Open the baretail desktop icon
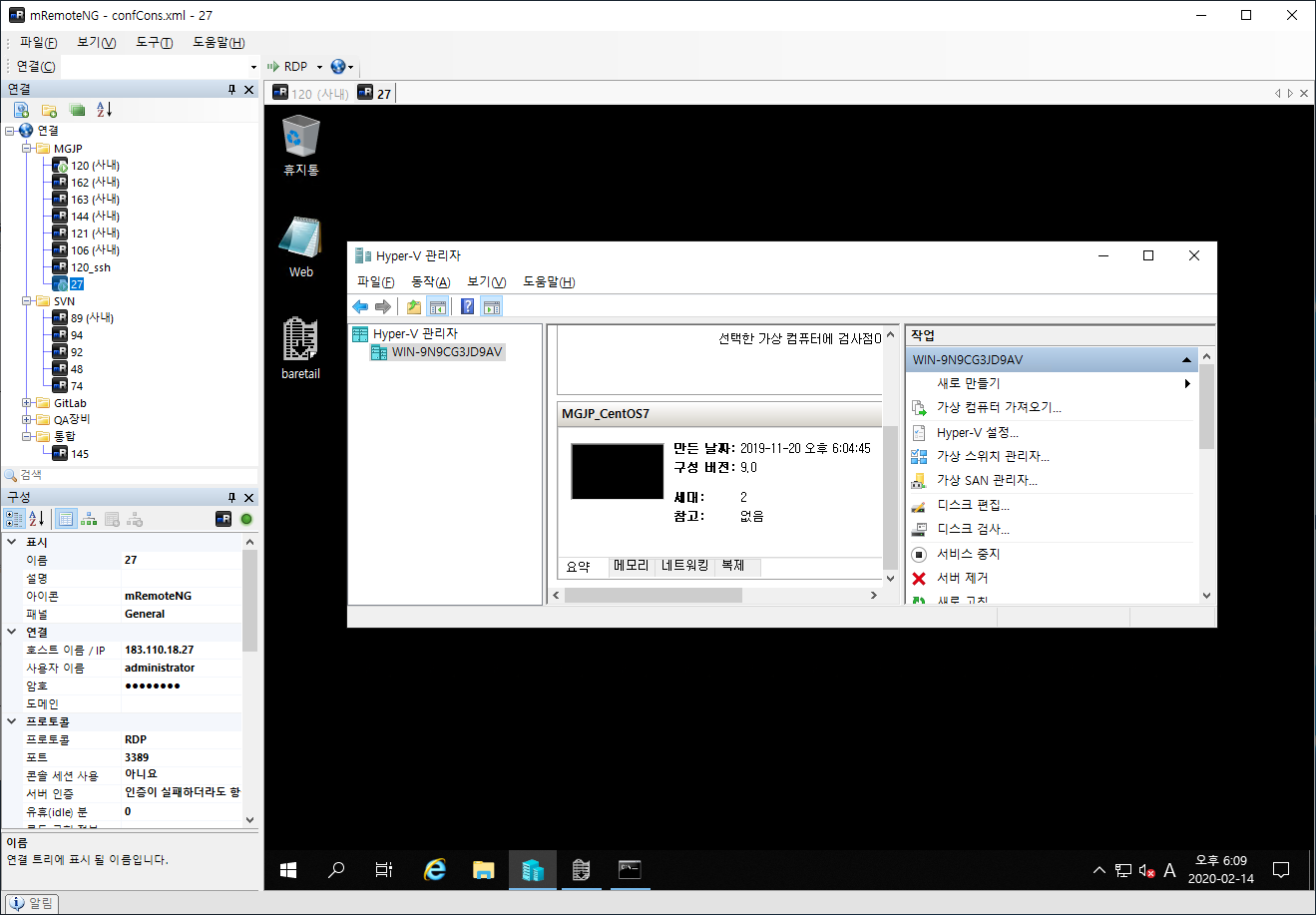 (x=300, y=348)
